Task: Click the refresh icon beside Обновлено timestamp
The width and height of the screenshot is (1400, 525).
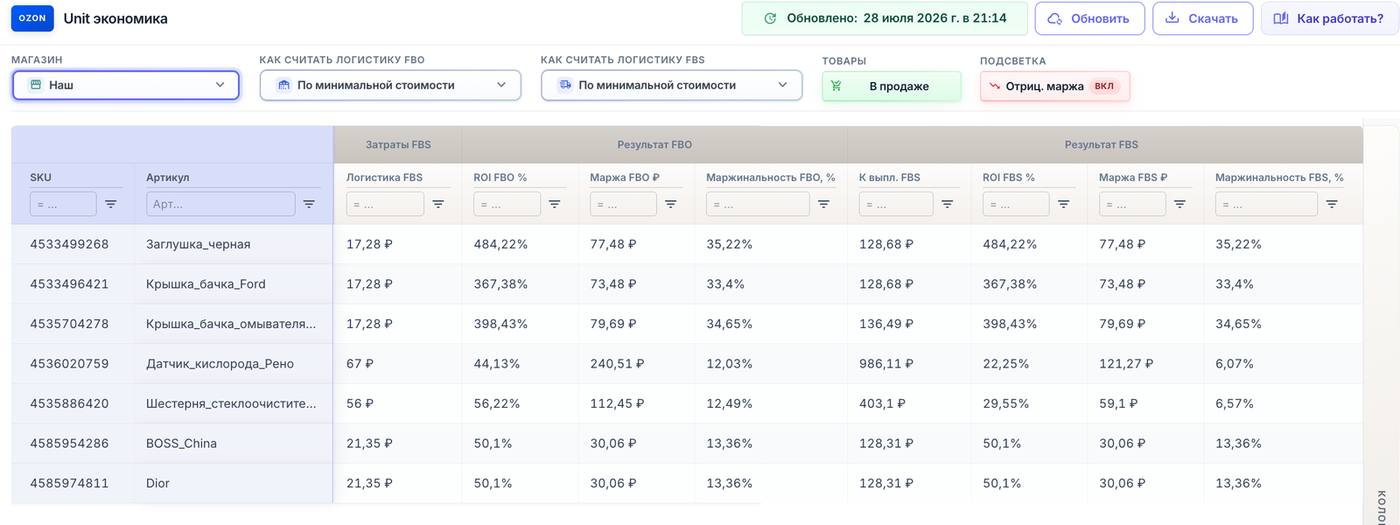Action: coord(770,18)
